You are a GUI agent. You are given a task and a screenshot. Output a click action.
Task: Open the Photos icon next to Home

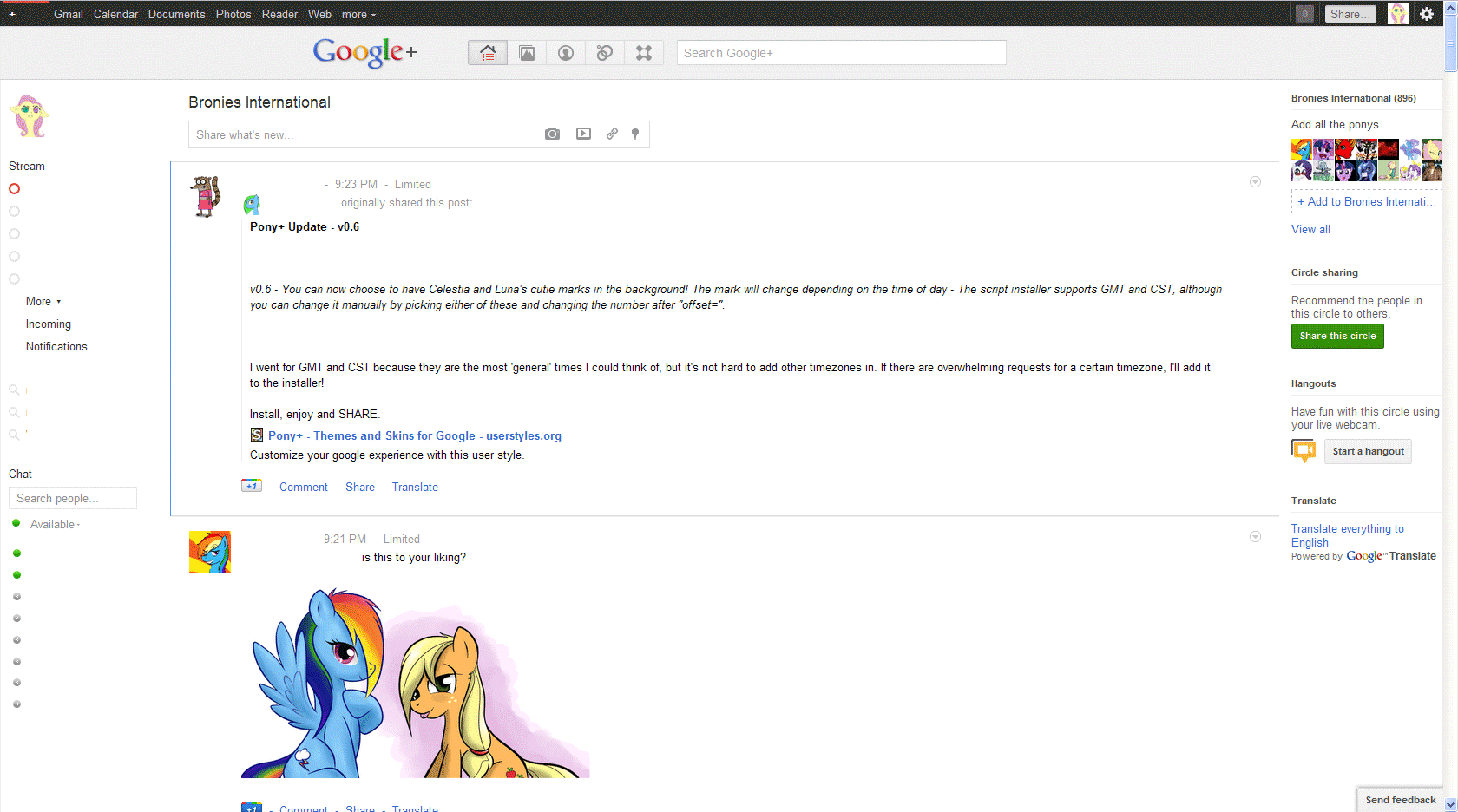tap(527, 53)
